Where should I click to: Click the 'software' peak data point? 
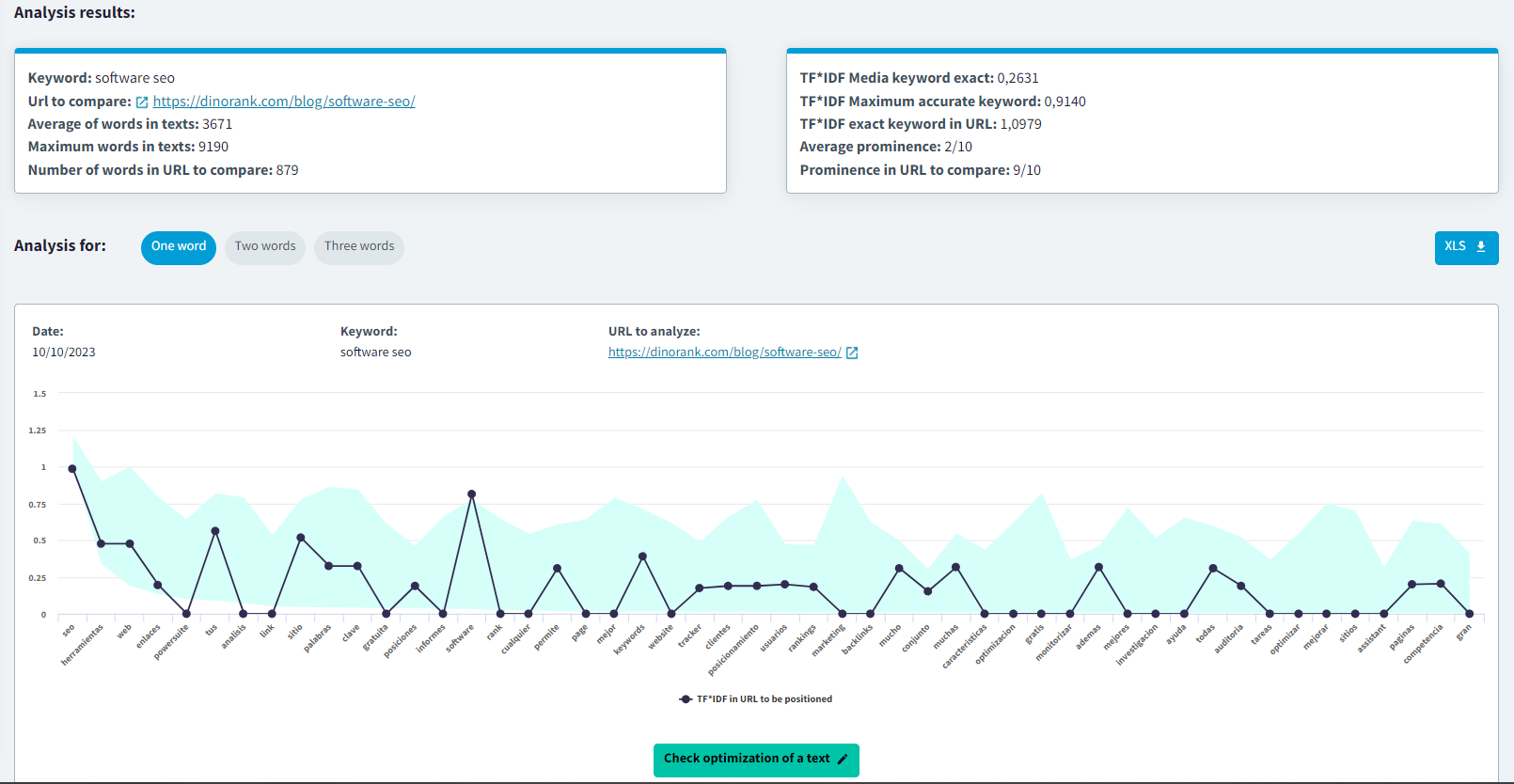[x=472, y=494]
